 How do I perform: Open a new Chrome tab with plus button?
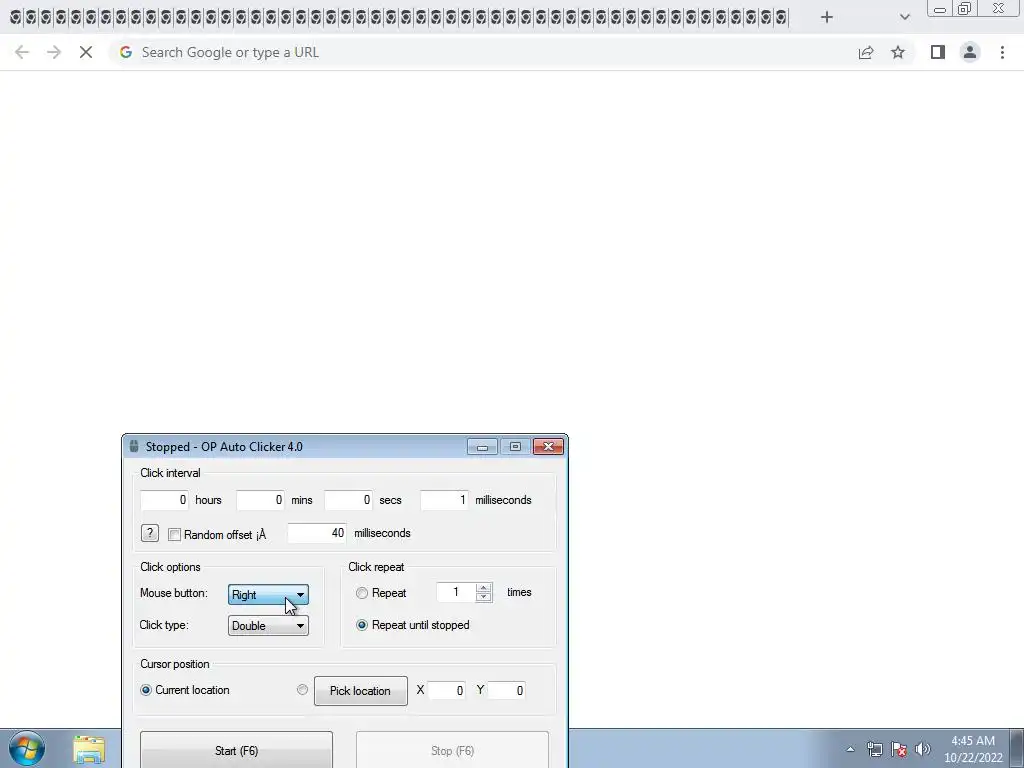click(x=826, y=18)
